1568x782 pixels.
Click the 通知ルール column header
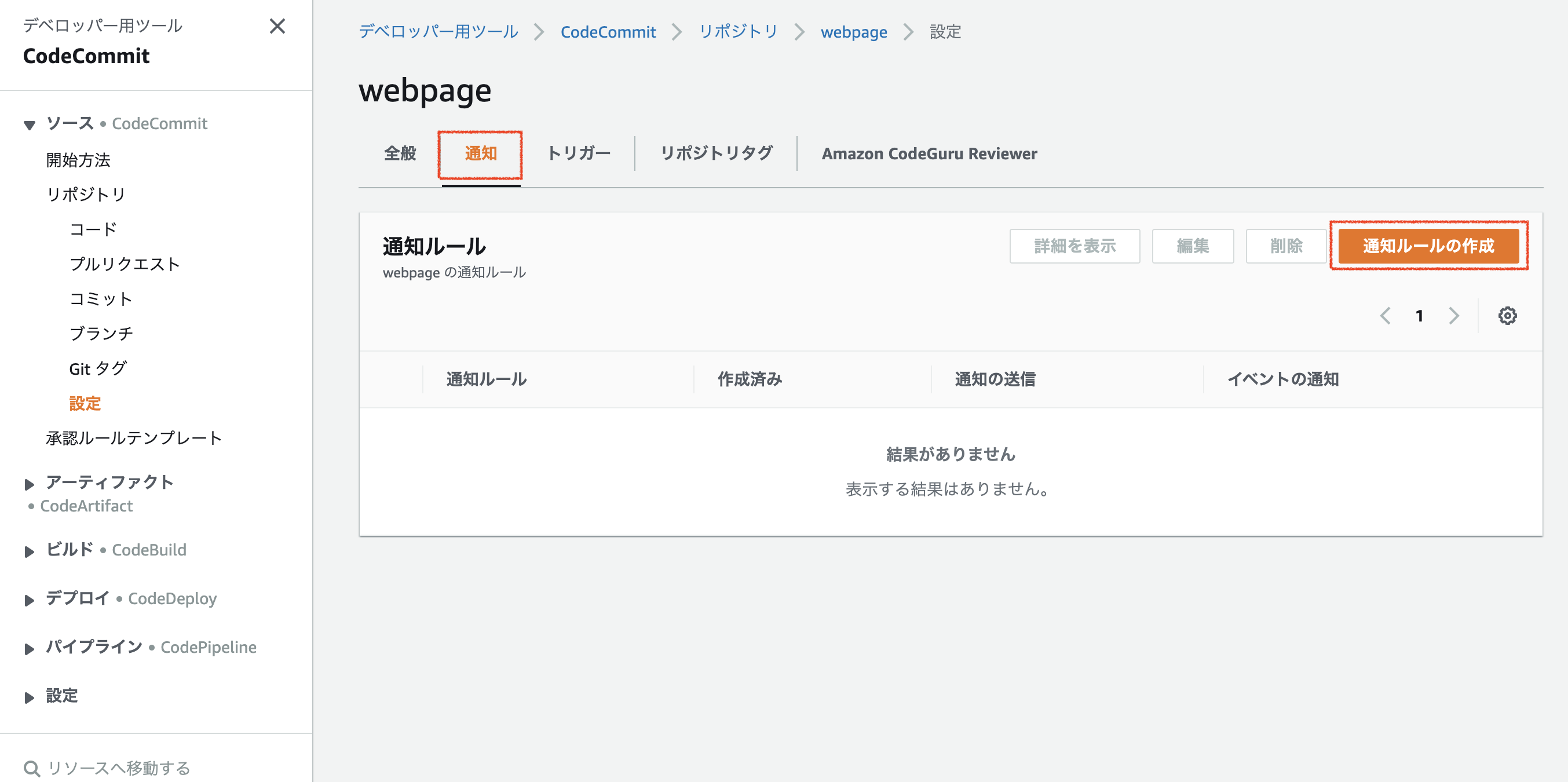487,379
